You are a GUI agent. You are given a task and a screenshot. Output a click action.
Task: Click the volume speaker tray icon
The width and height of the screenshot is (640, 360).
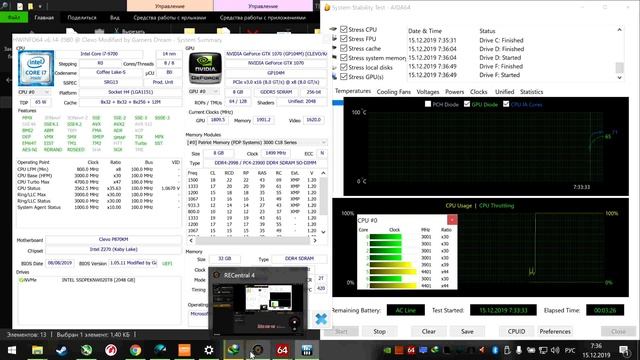click(x=555, y=350)
